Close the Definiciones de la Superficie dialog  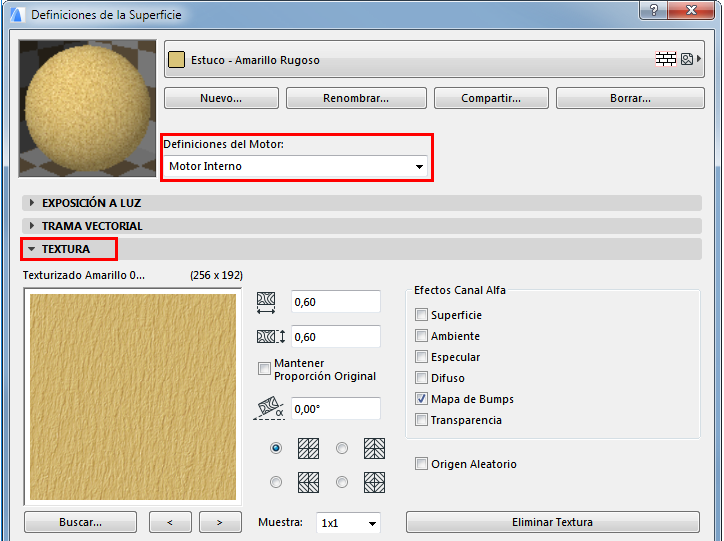pyautogui.click(x=691, y=10)
